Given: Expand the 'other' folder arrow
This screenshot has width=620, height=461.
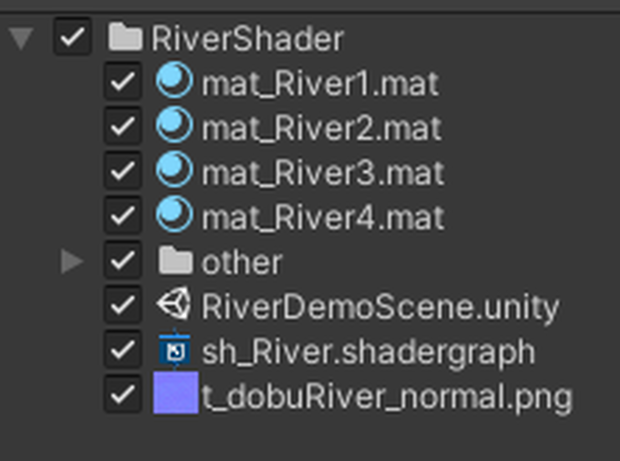Looking at the screenshot, I should tap(72, 261).
